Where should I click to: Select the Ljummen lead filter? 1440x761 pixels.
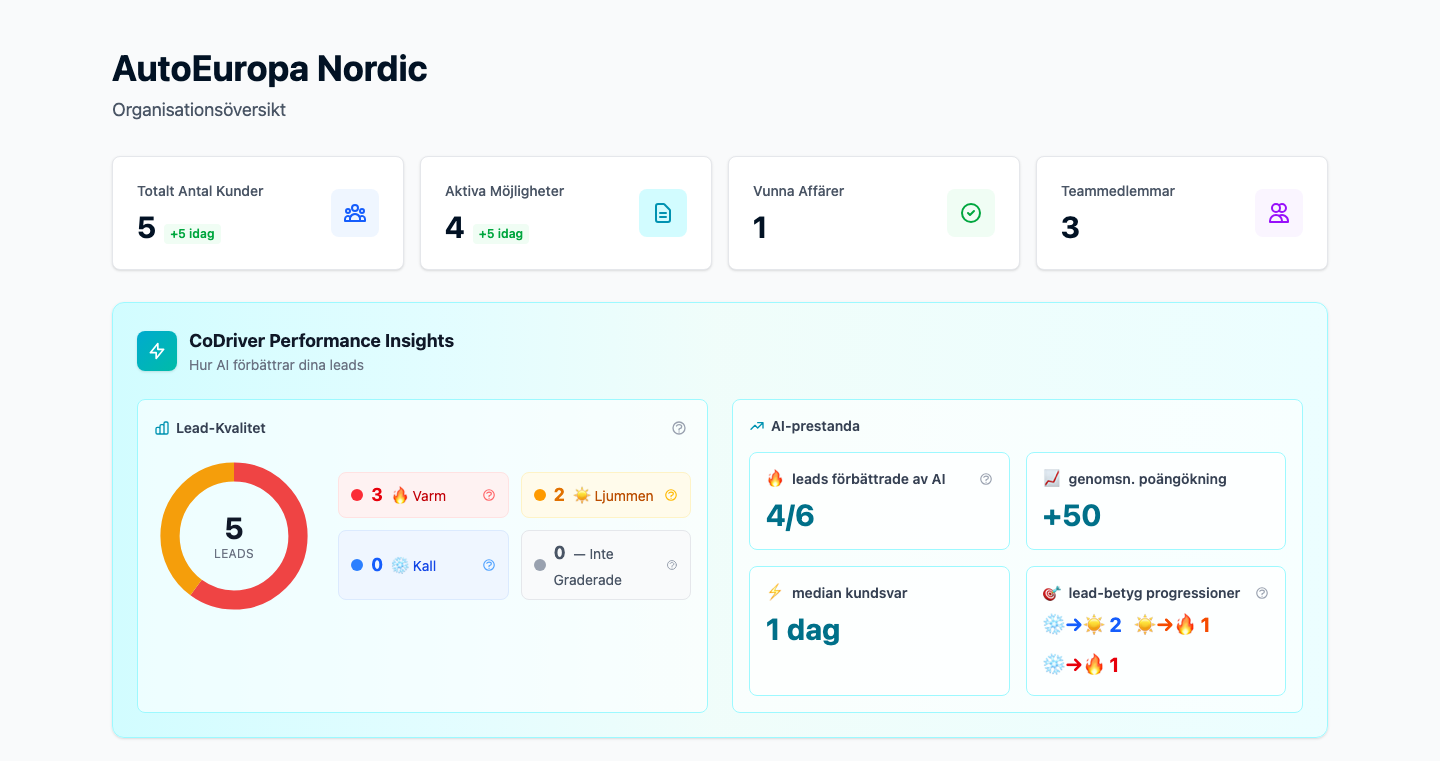(x=606, y=494)
